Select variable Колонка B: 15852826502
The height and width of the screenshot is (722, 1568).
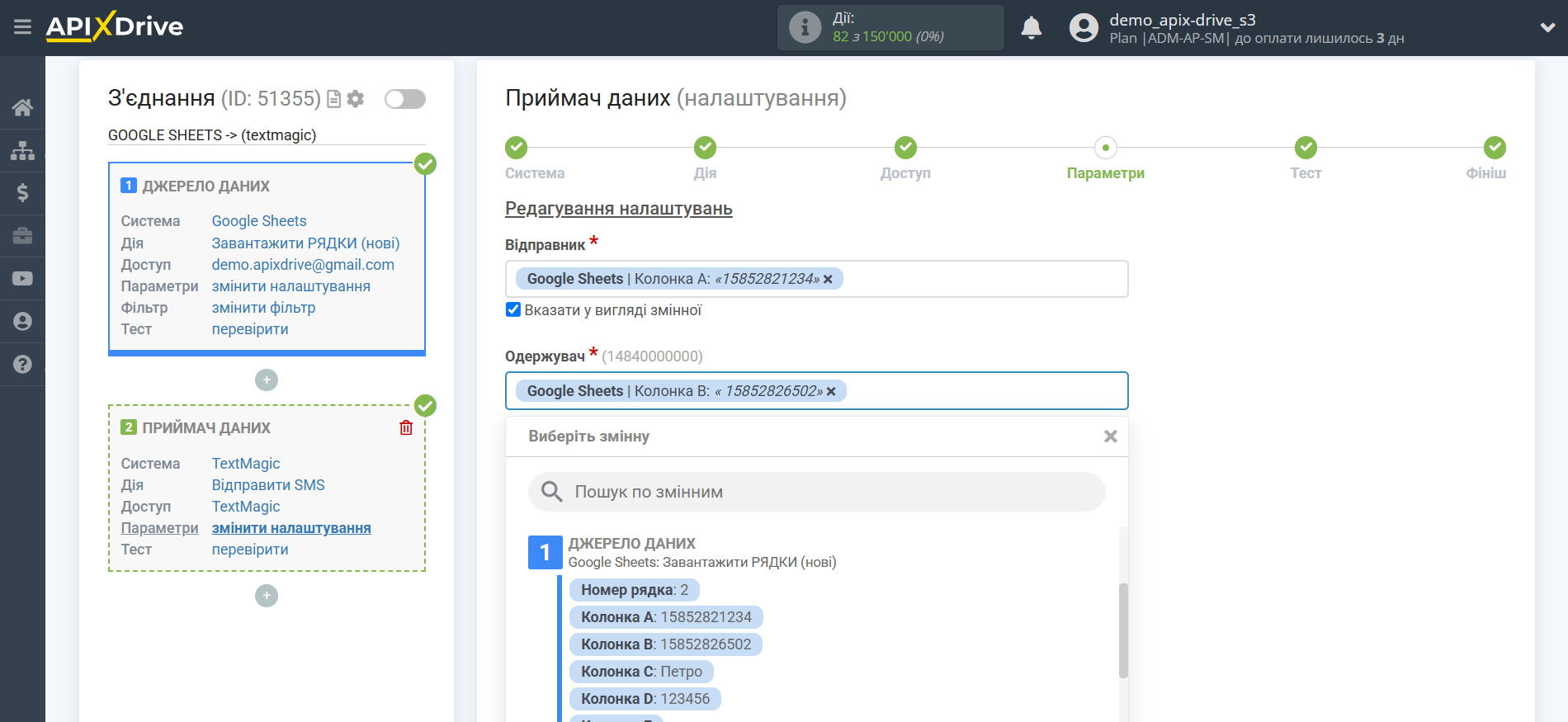pos(666,644)
